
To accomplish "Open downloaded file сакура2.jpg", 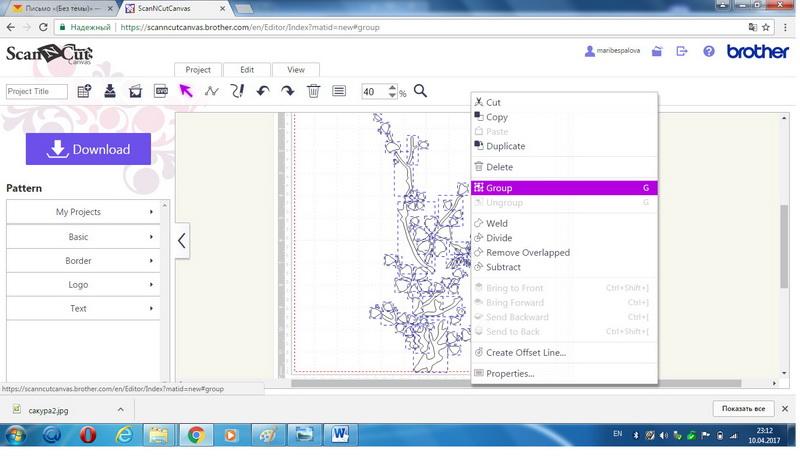I will tap(48, 411).
